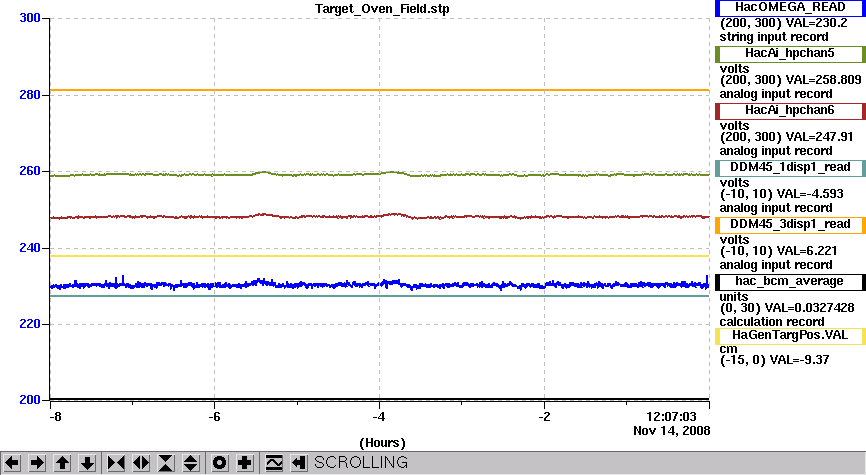Click the horizontal zoom-in bowtie icon

point(115,463)
